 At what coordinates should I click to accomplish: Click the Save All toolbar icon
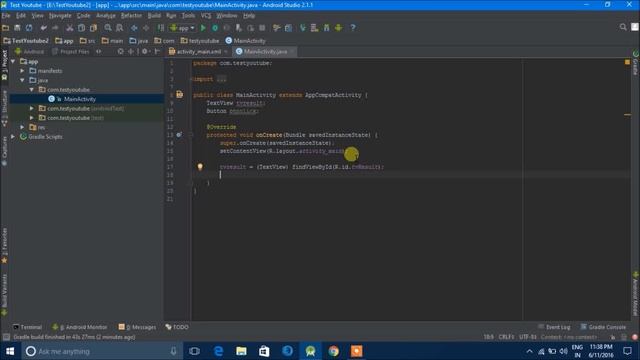coord(17,28)
